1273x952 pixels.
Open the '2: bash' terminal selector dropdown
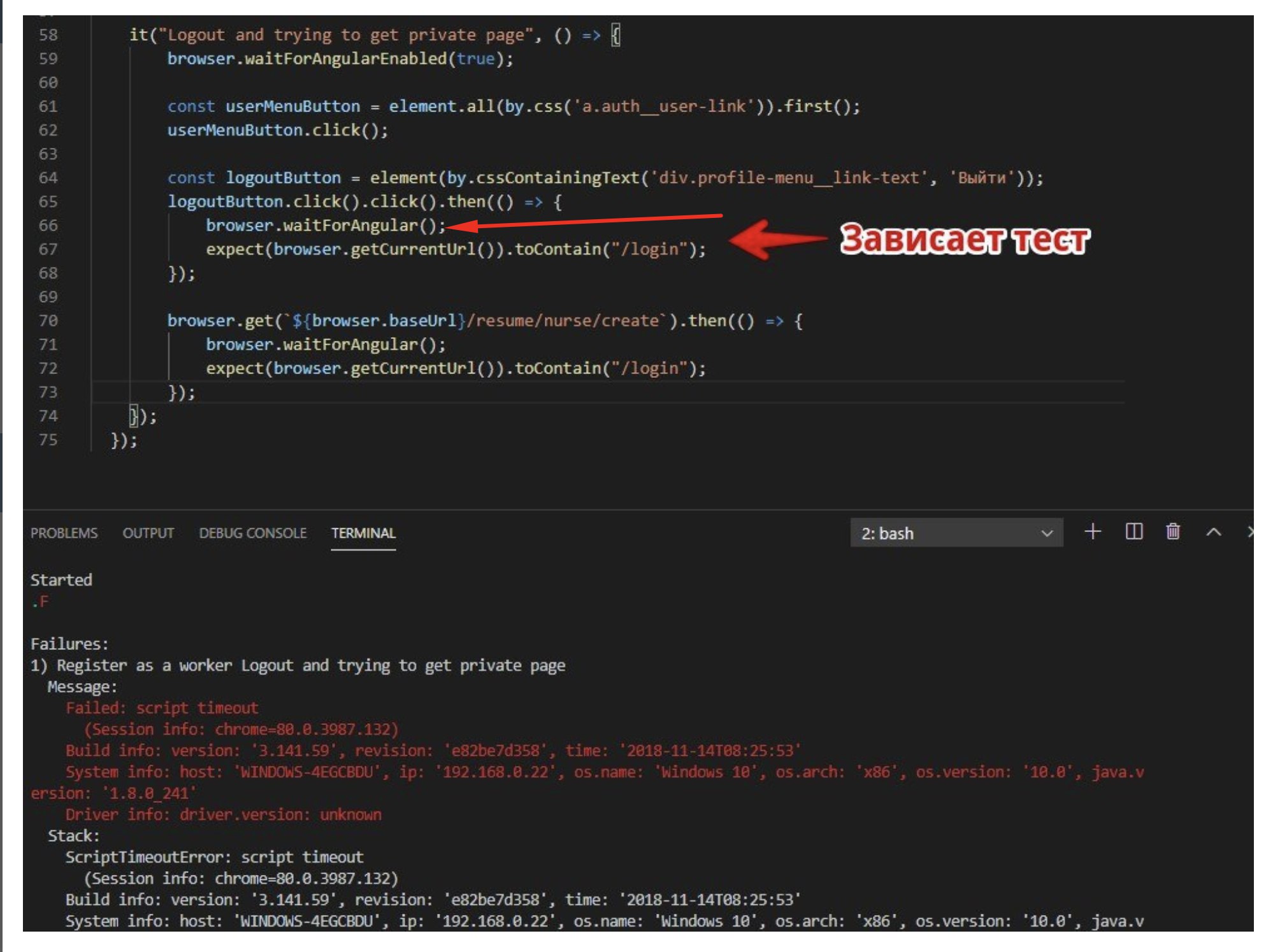click(x=956, y=533)
